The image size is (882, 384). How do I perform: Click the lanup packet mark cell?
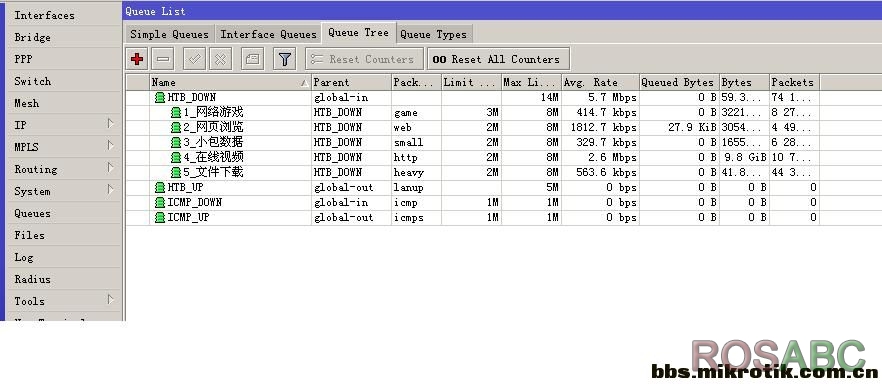tap(416, 187)
